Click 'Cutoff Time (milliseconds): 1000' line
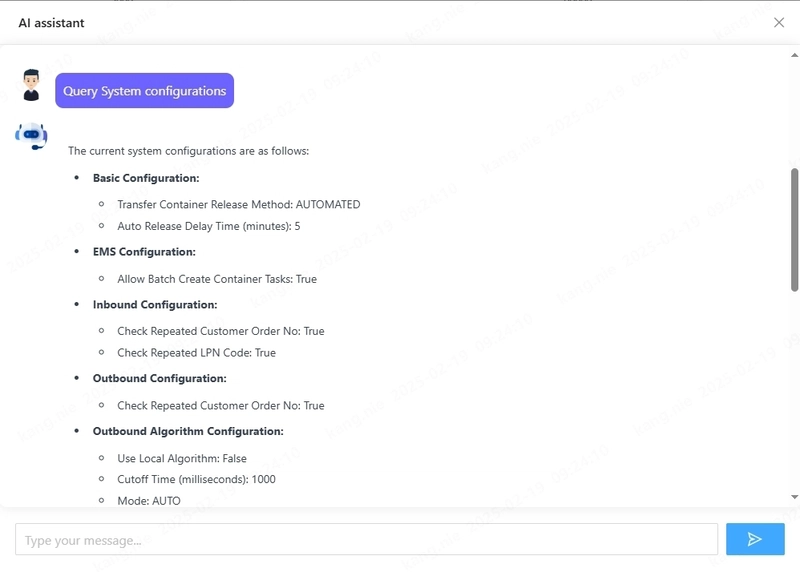 196,480
